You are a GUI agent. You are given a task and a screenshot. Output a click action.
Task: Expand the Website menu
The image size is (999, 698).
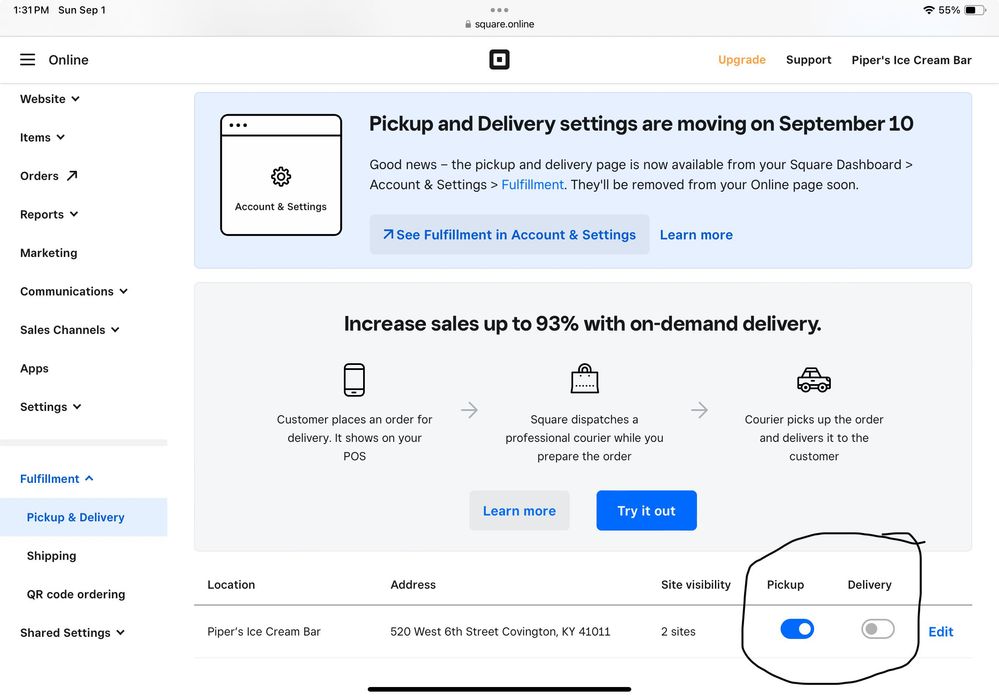(49, 99)
